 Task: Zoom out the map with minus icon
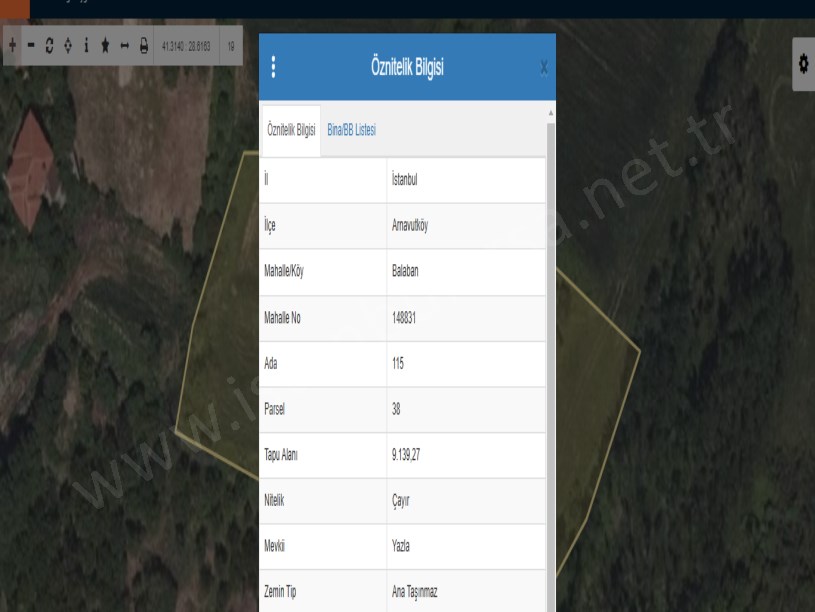point(30,46)
